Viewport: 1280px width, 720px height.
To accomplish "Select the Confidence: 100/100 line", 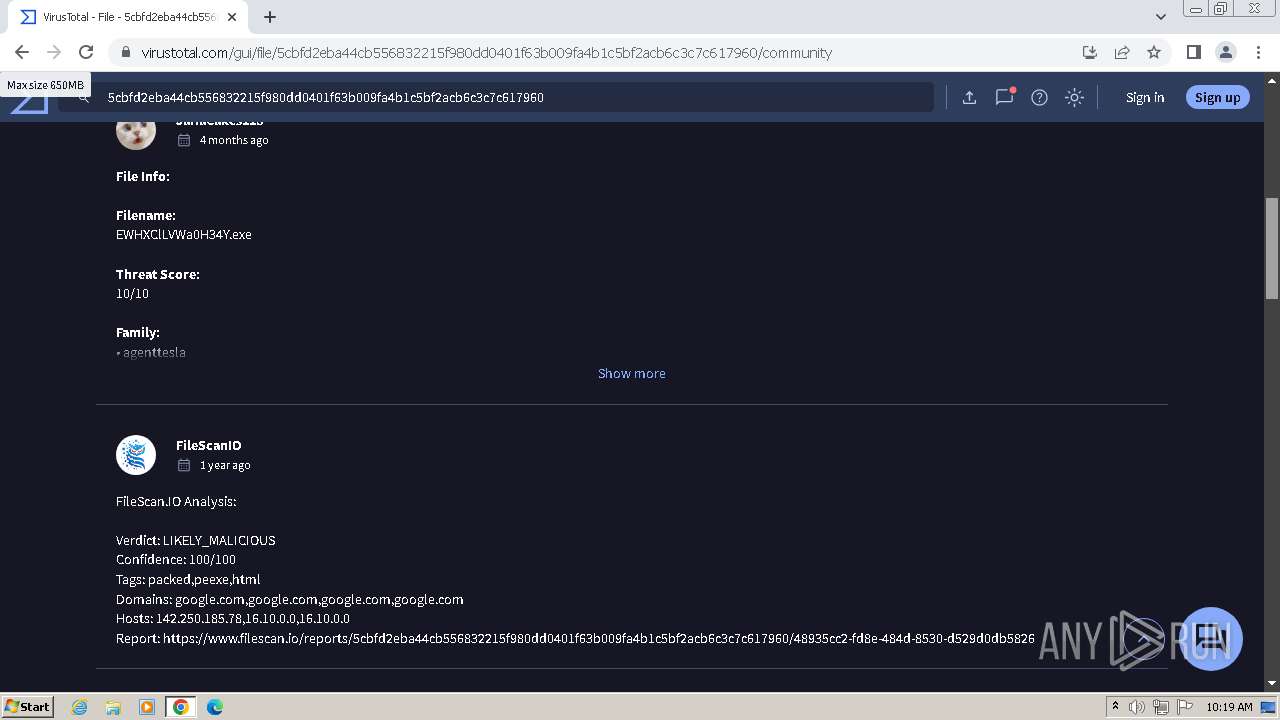I will point(176,560).
